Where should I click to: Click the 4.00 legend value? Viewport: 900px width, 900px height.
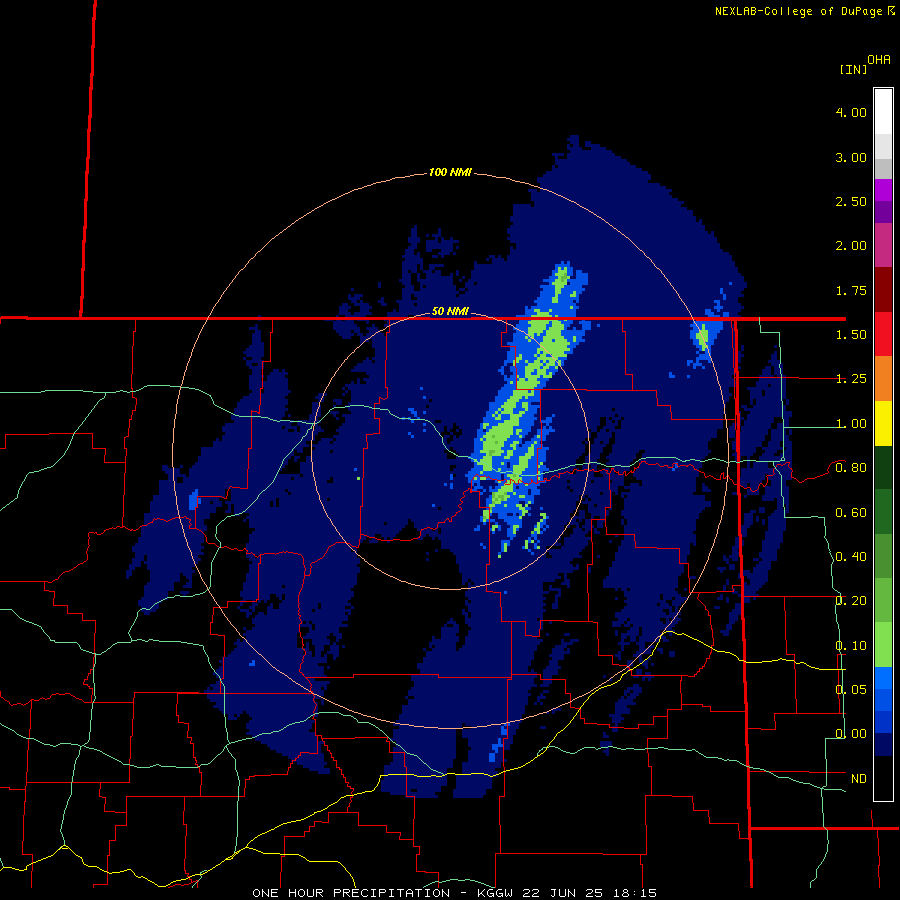click(x=851, y=112)
